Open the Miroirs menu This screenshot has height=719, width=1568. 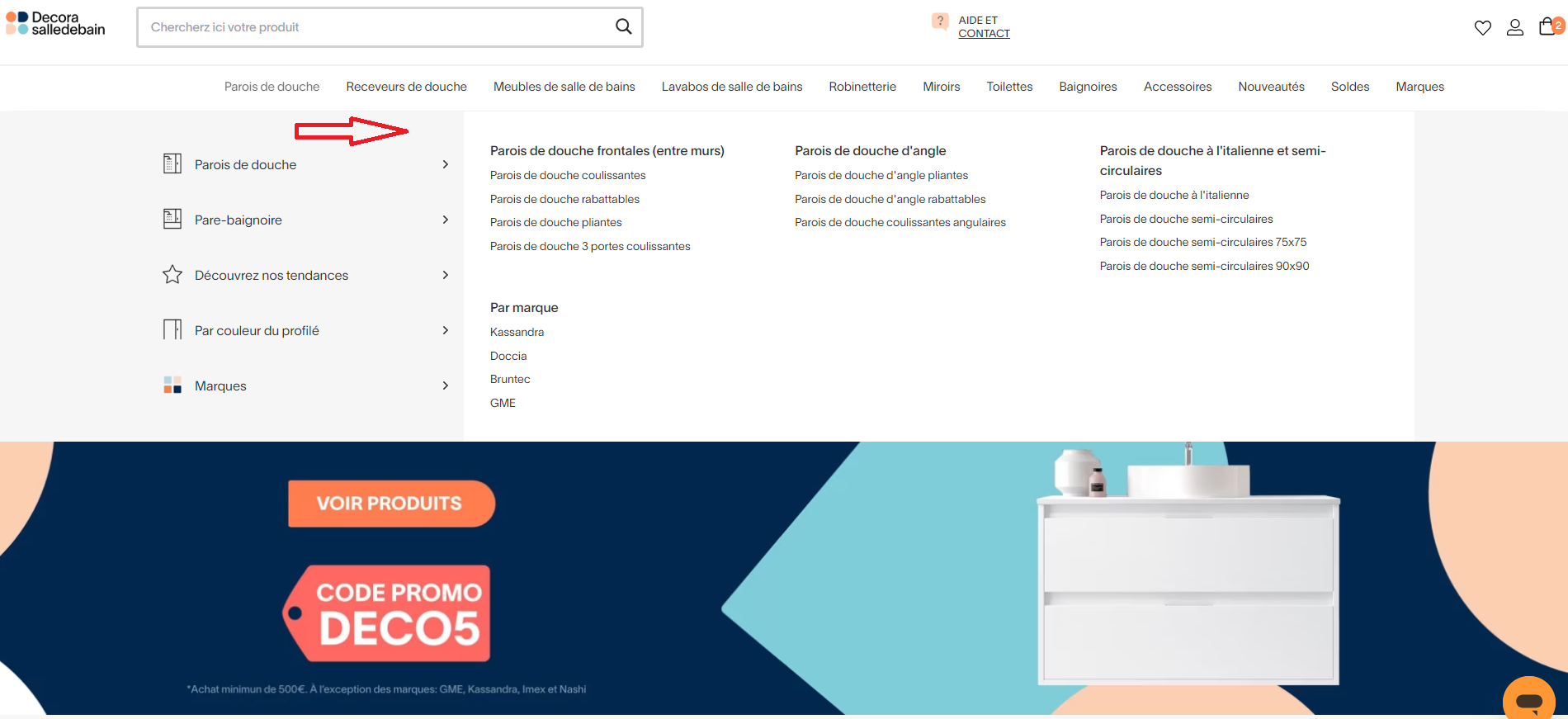coord(941,87)
